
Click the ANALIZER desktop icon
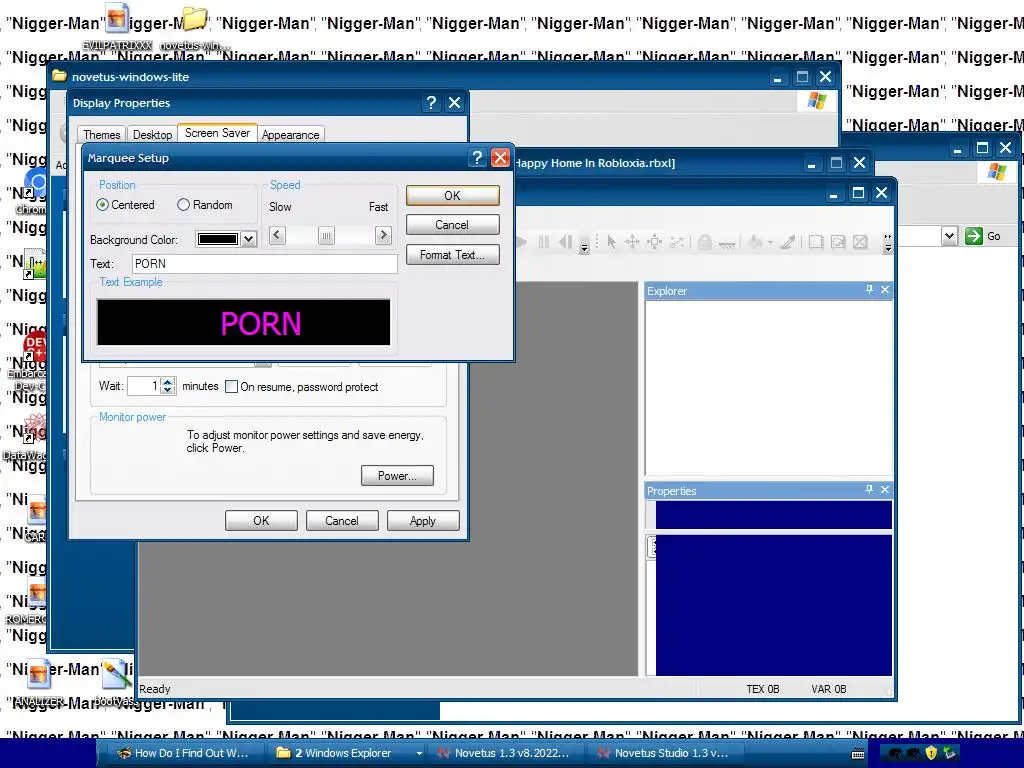pyautogui.click(x=39, y=683)
